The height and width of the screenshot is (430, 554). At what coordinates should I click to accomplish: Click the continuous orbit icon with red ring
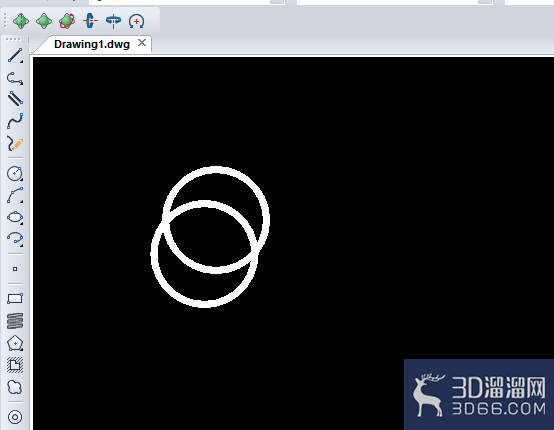[x=67, y=21]
